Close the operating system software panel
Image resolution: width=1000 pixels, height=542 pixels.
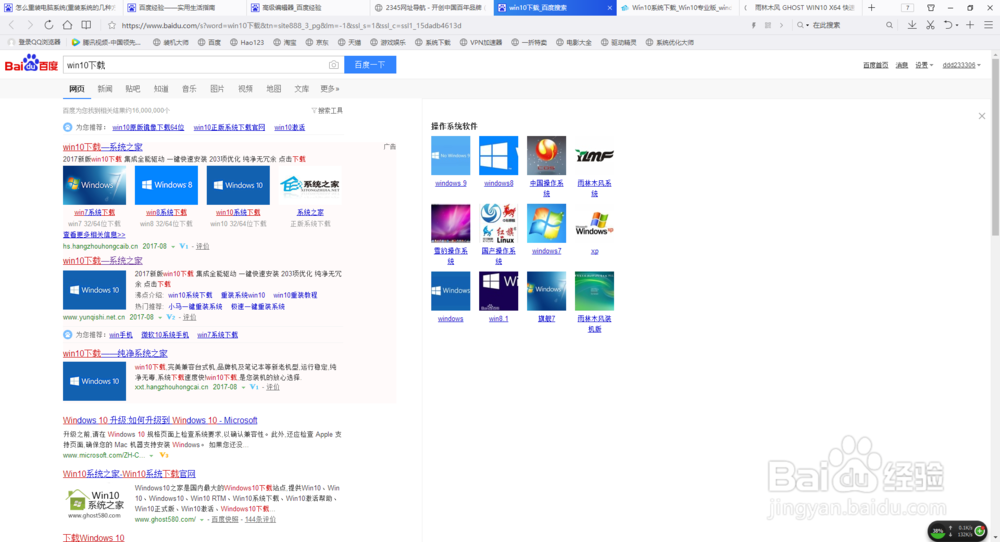[x=982, y=116]
